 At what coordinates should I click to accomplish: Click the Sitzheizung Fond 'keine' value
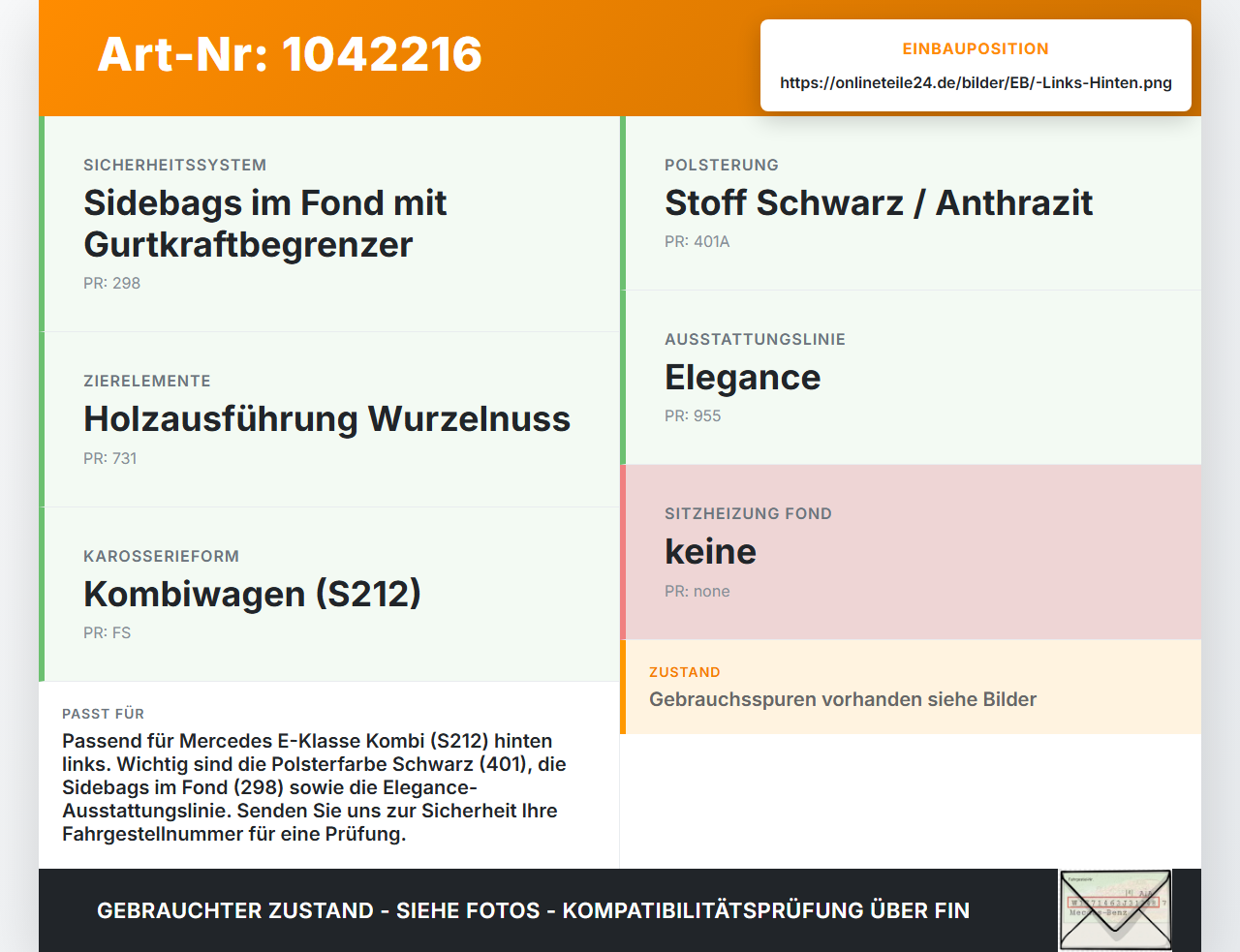click(x=710, y=551)
